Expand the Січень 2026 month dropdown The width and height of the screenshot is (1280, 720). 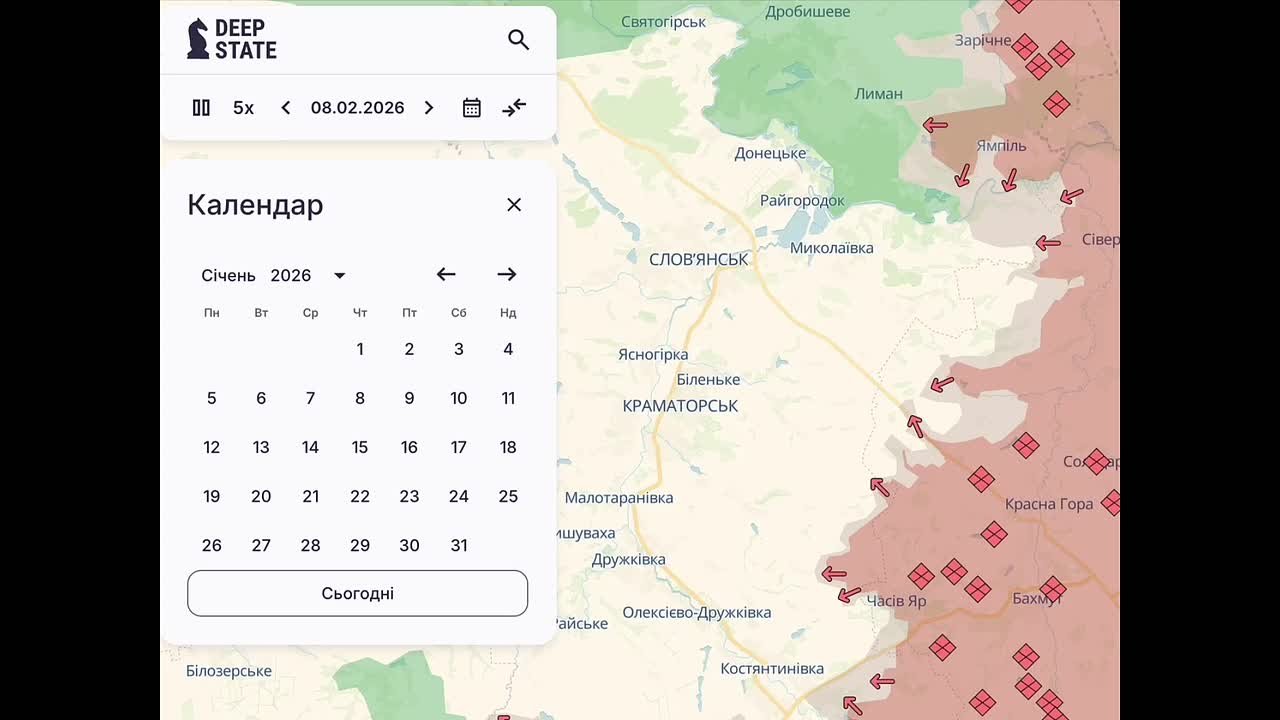click(x=339, y=276)
